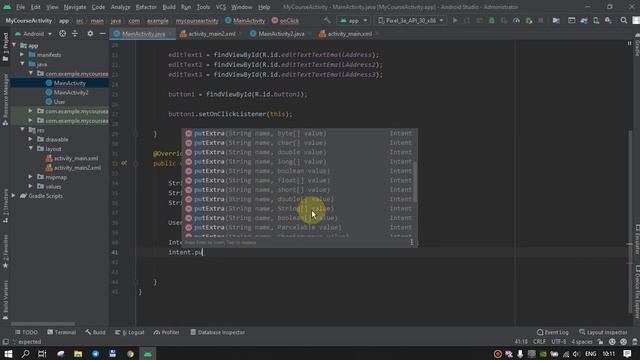Expand the manifests folder

coord(22,55)
